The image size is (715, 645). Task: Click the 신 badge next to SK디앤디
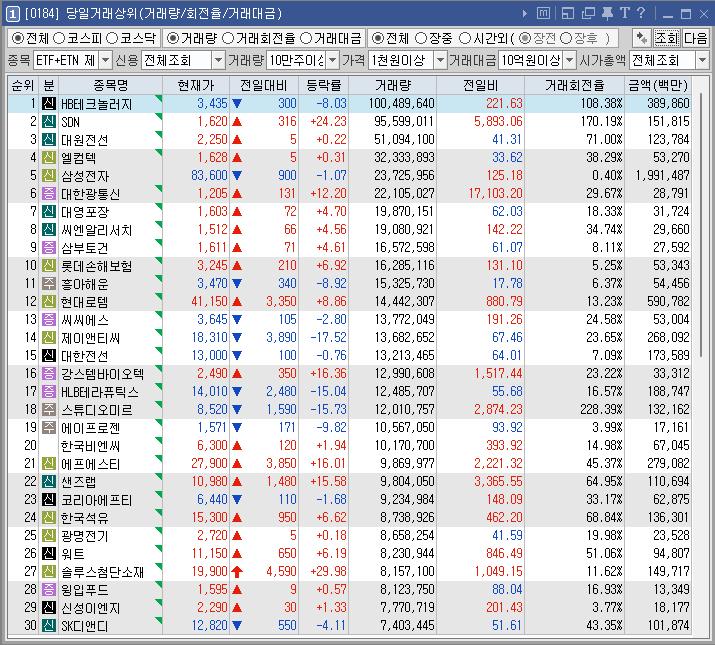tap(49, 625)
